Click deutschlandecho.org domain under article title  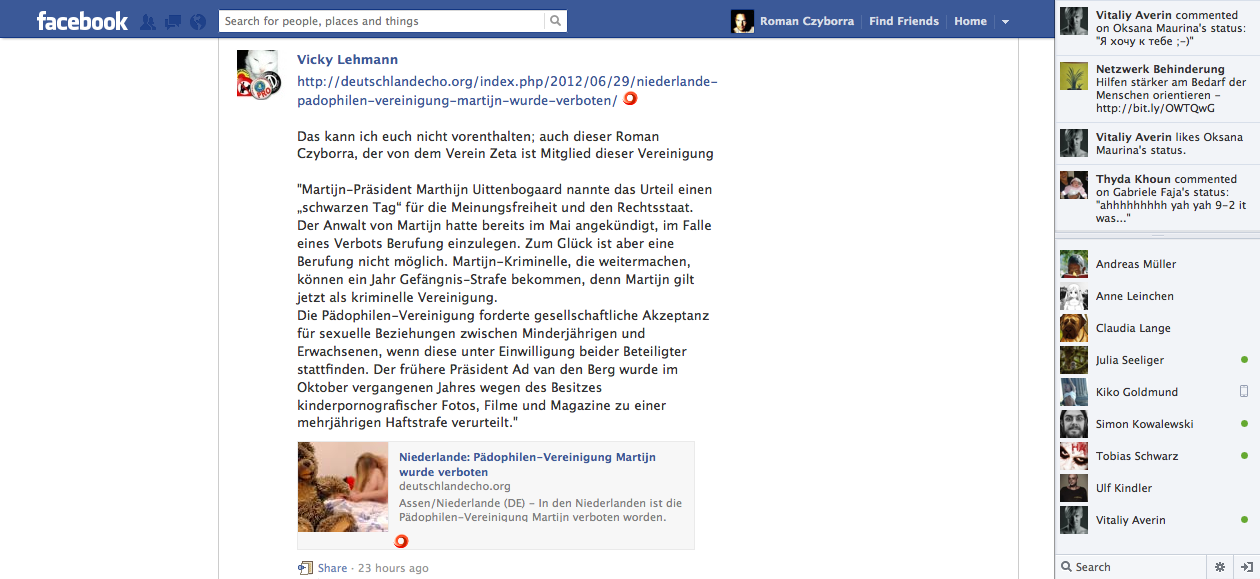[455, 486]
